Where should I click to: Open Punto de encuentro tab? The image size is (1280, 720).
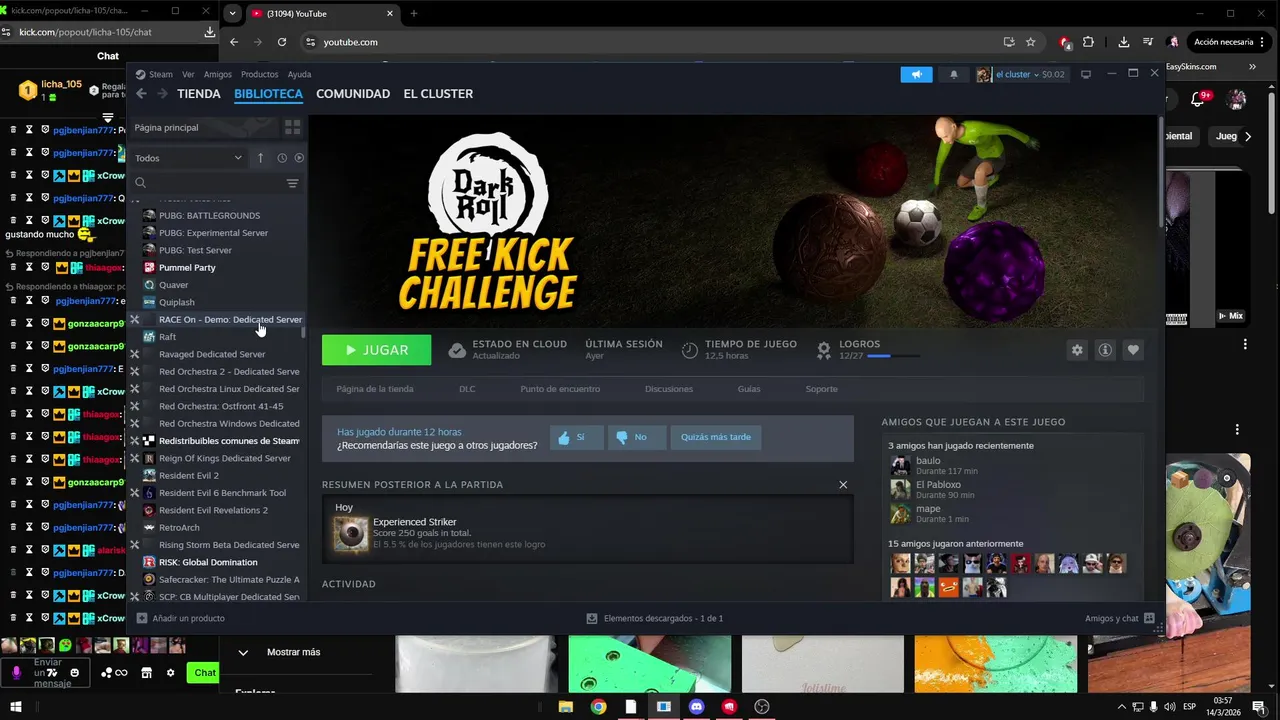[x=560, y=389]
